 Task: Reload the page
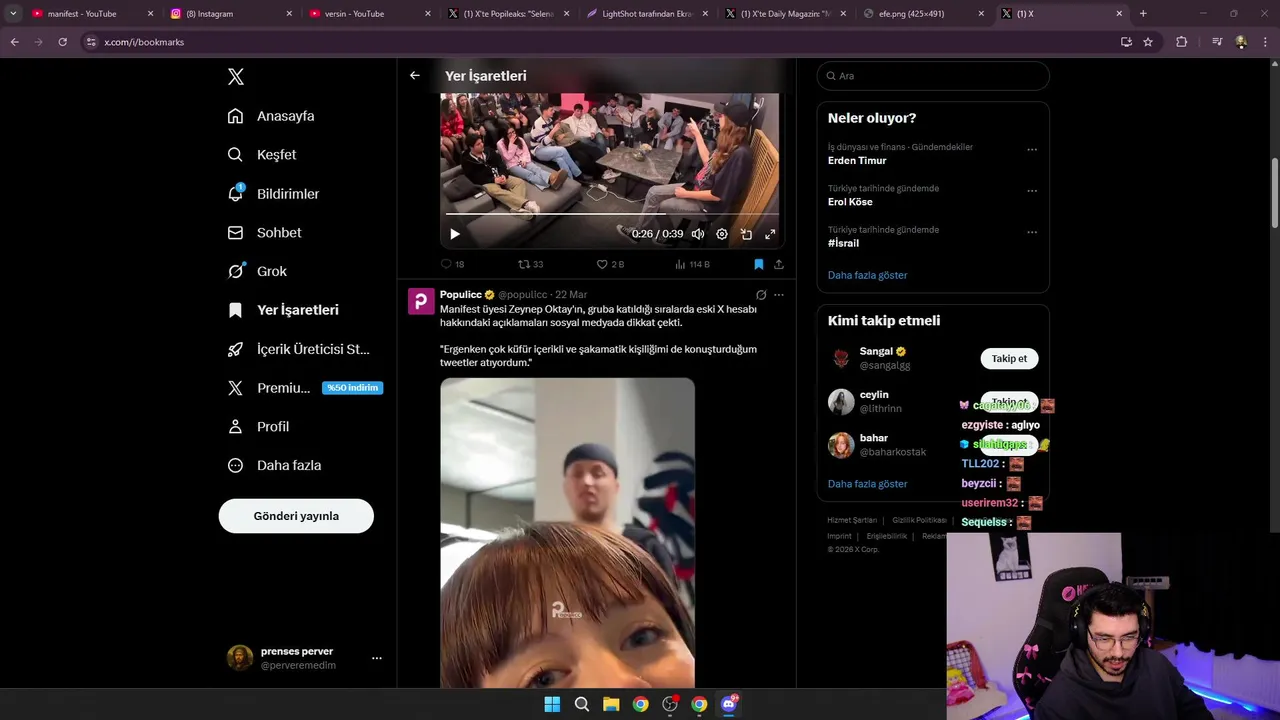click(62, 42)
